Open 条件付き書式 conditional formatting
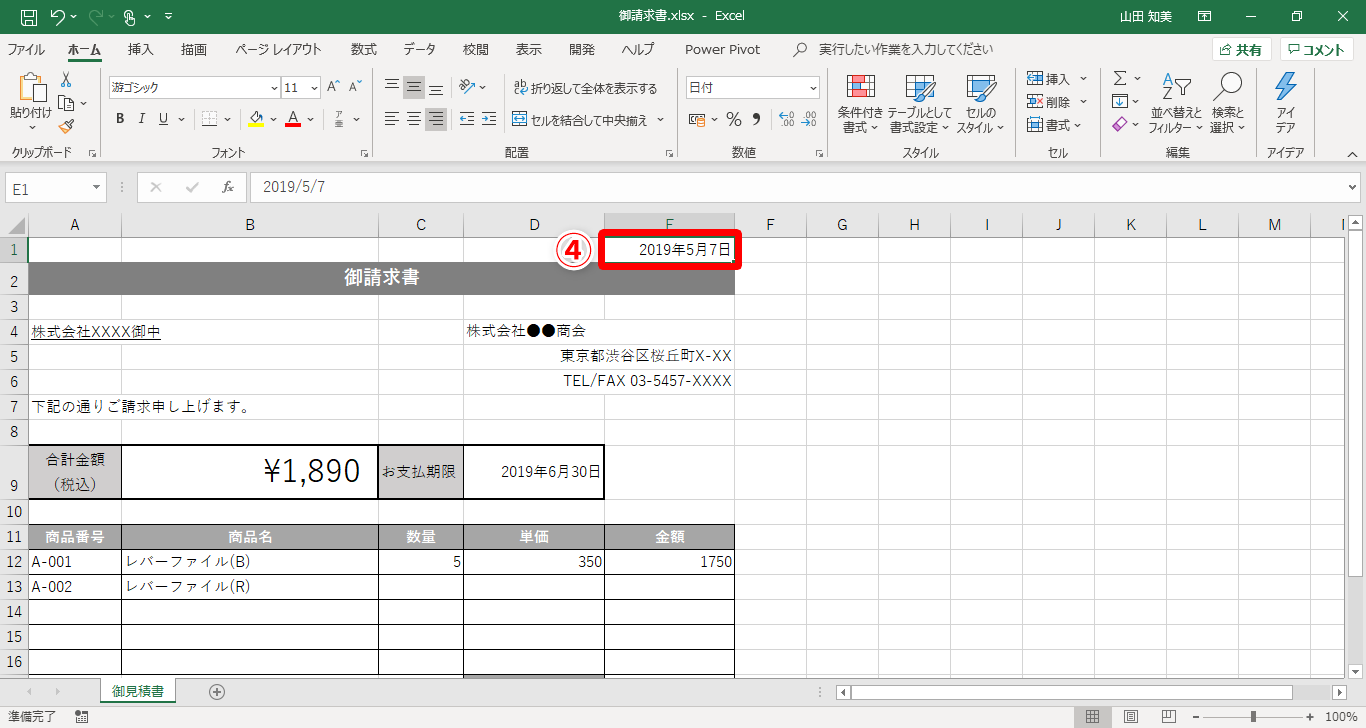 pyautogui.click(x=860, y=104)
